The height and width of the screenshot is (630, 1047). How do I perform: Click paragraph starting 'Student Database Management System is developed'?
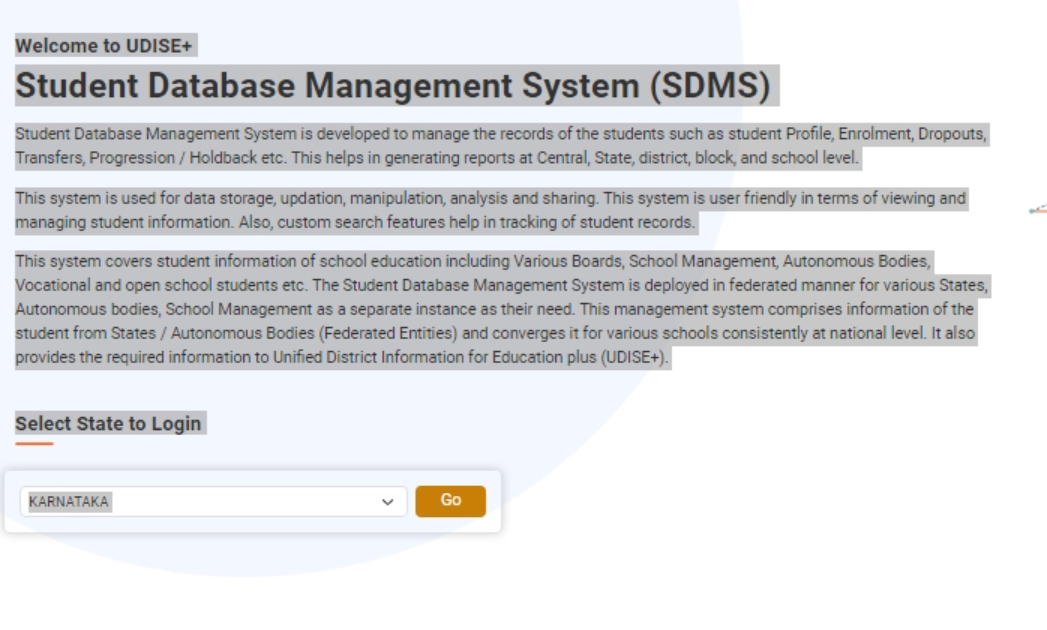501,146
